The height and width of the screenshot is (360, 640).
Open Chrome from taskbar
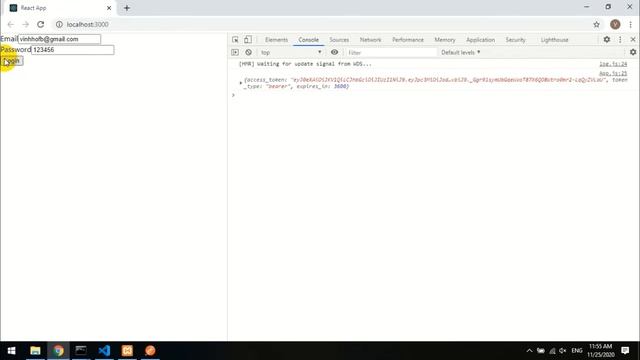[x=58, y=351]
